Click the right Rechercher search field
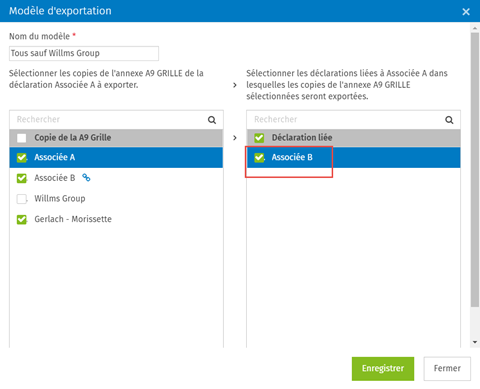480x389 pixels. pyautogui.click(x=346, y=120)
